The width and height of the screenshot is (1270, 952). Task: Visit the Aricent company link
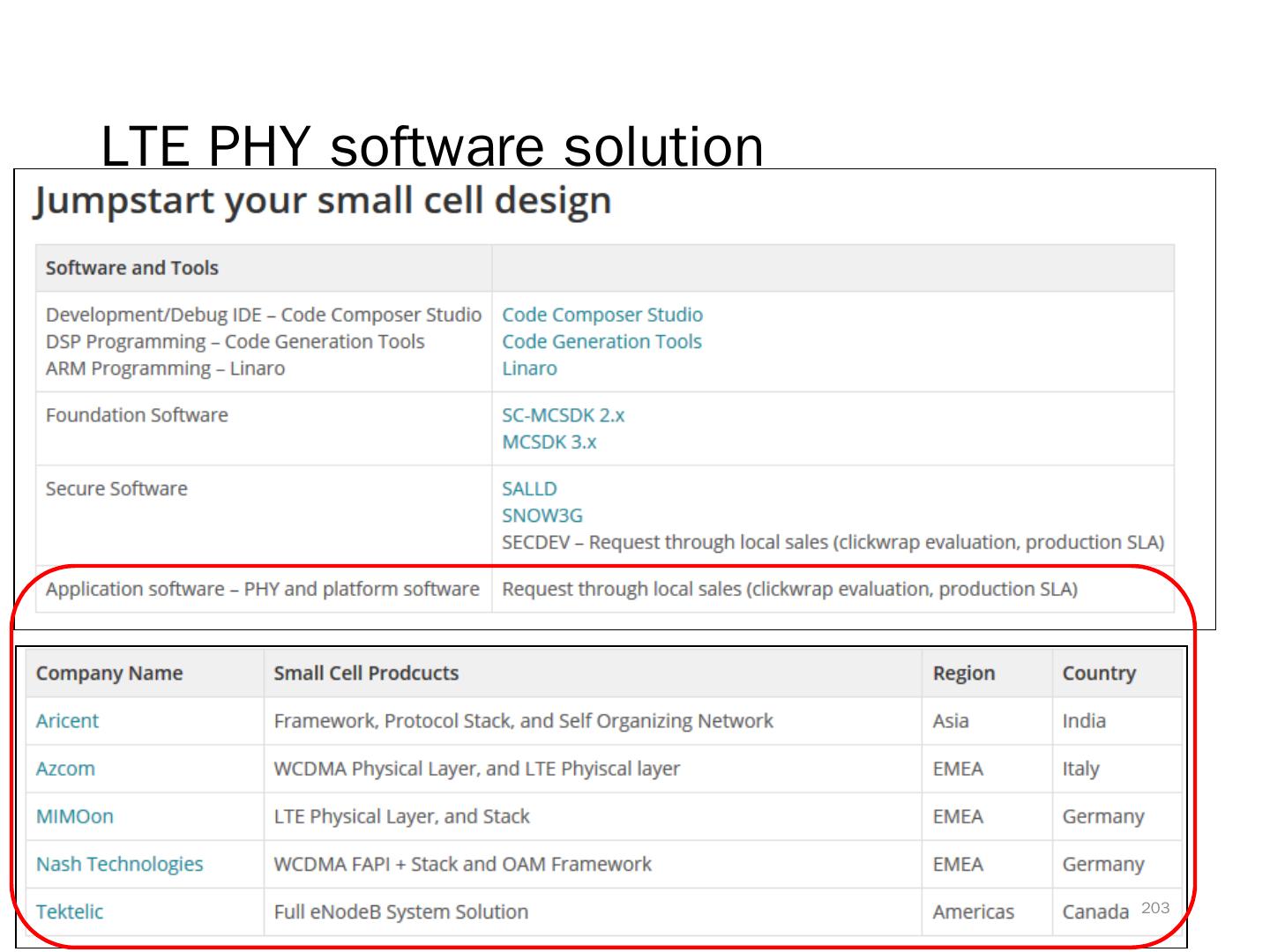click(x=67, y=720)
